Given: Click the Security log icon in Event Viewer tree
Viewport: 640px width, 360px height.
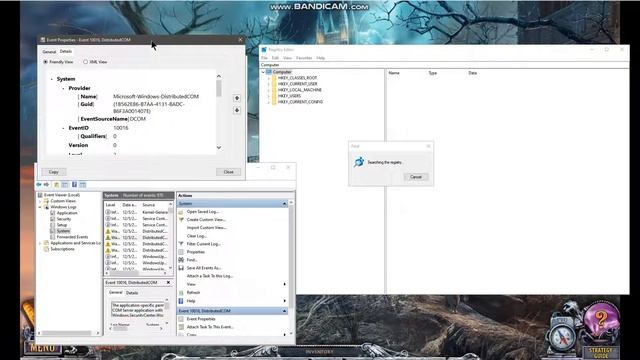Looking at the screenshot, I should coord(53,219).
